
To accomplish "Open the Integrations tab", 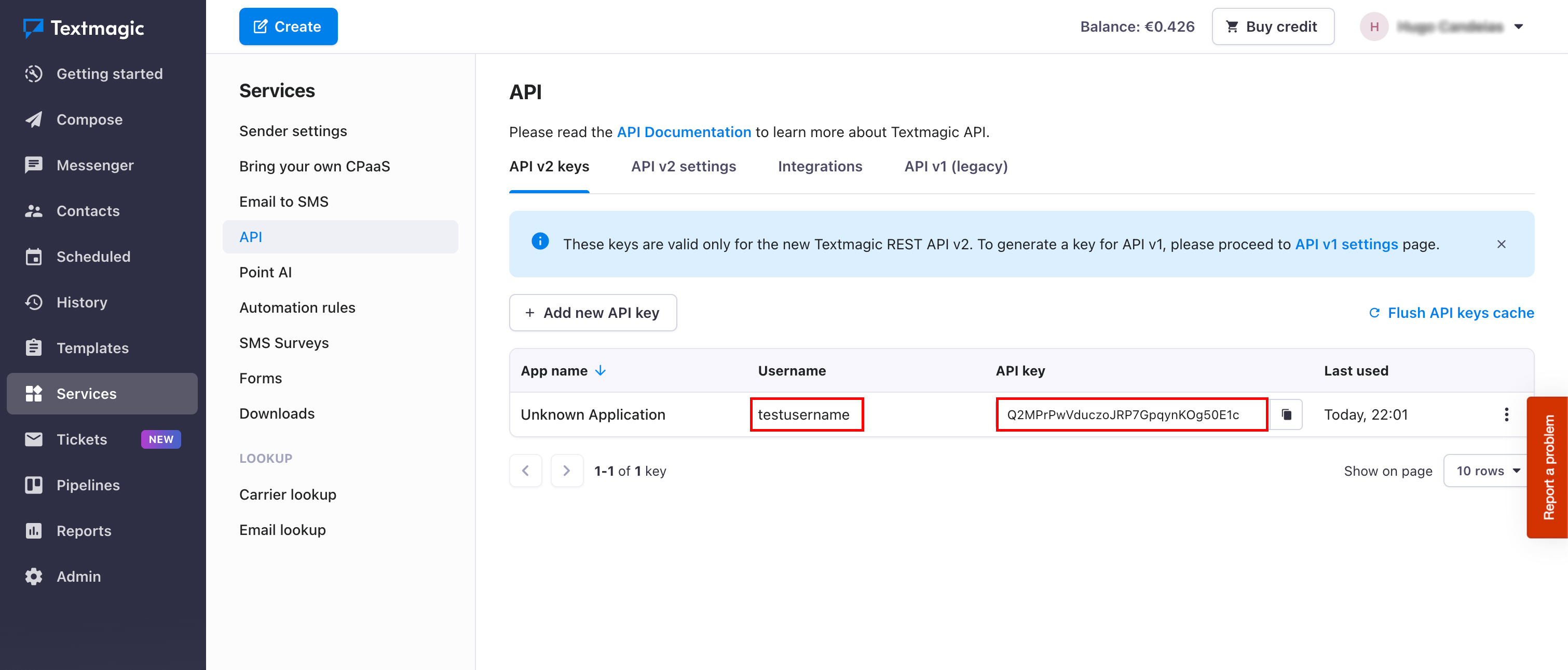I will pyautogui.click(x=820, y=166).
